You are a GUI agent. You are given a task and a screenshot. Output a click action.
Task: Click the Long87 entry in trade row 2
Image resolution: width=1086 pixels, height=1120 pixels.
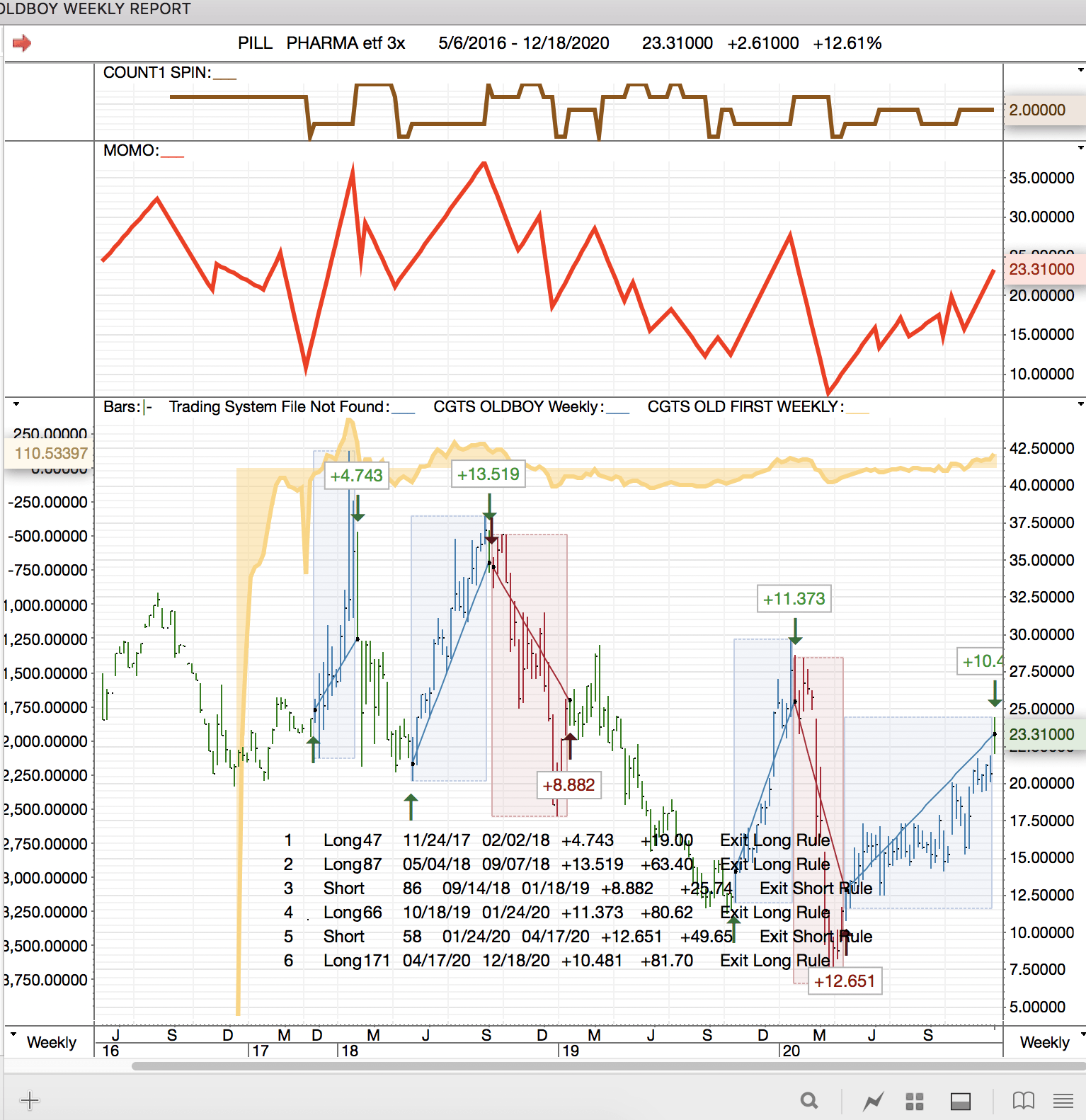(353, 864)
